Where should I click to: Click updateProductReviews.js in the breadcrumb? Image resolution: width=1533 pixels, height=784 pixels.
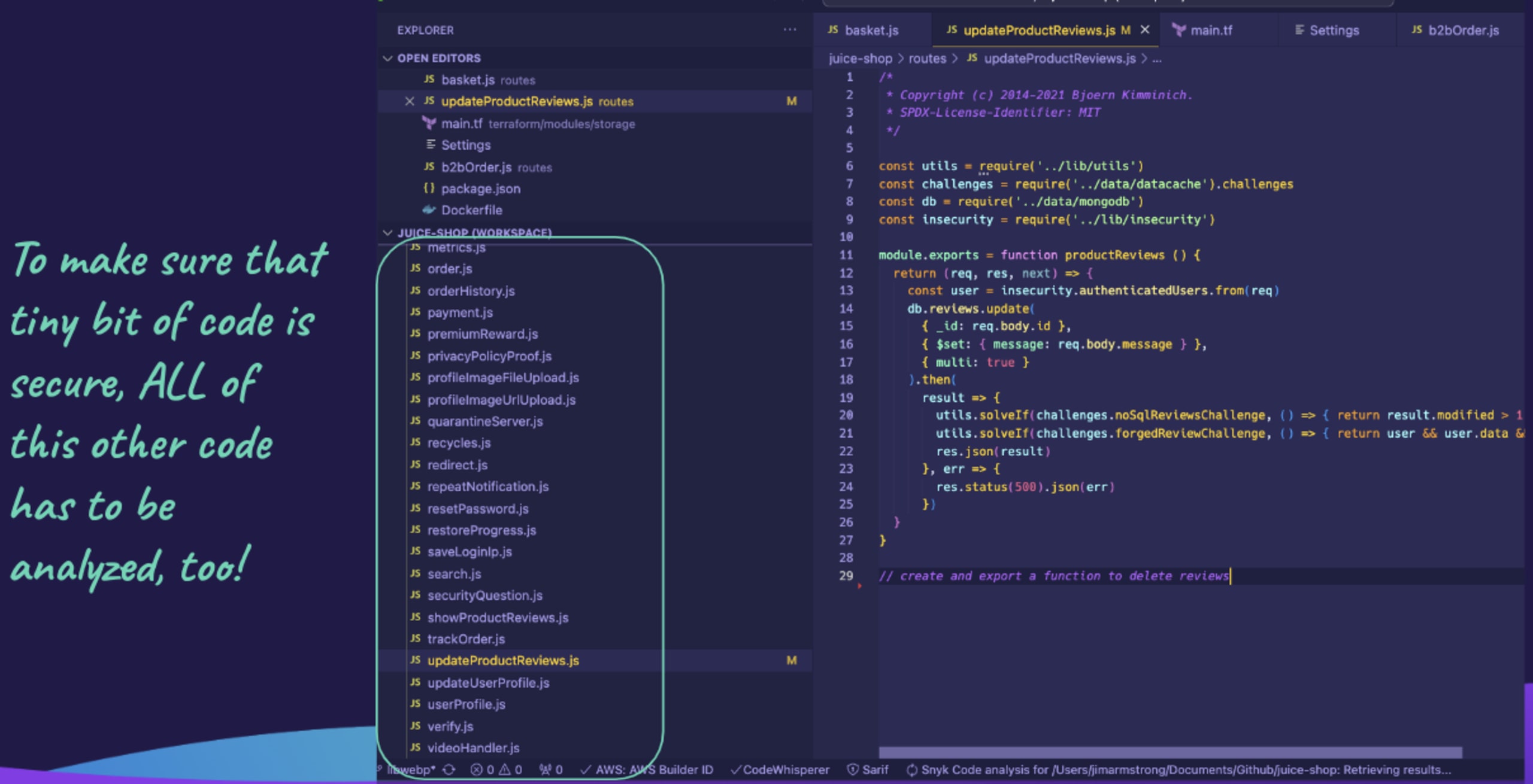[x=1059, y=59]
